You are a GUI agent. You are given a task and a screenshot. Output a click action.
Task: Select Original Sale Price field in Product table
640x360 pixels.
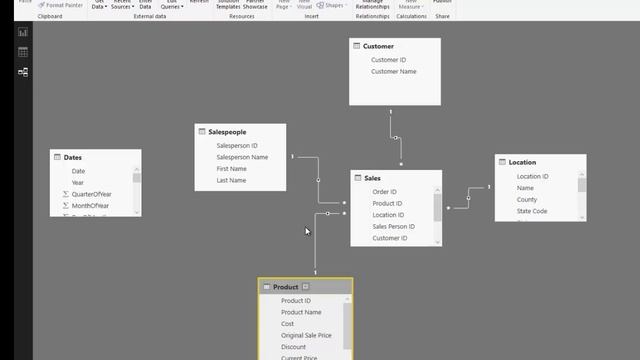click(x=306, y=335)
